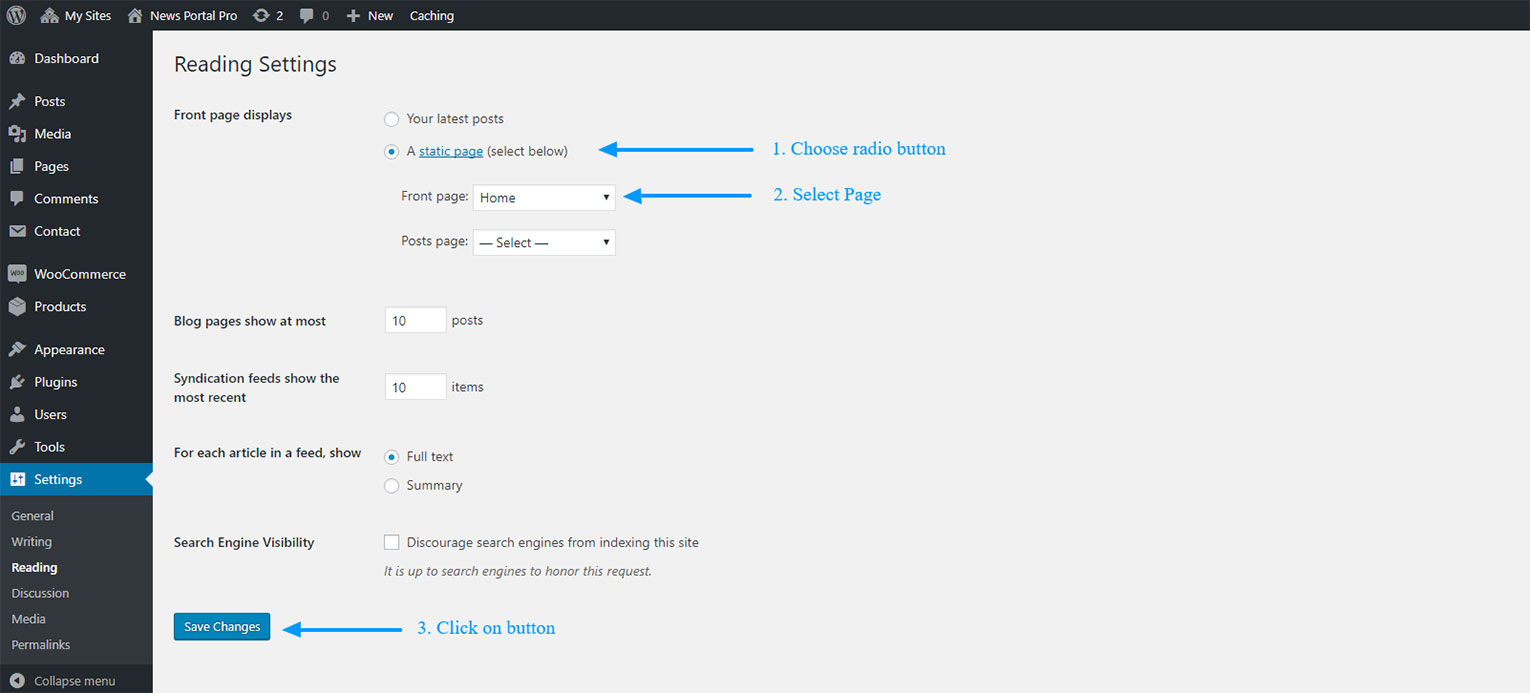Click the Users person icon
The image size is (1530, 693).
click(x=17, y=414)
